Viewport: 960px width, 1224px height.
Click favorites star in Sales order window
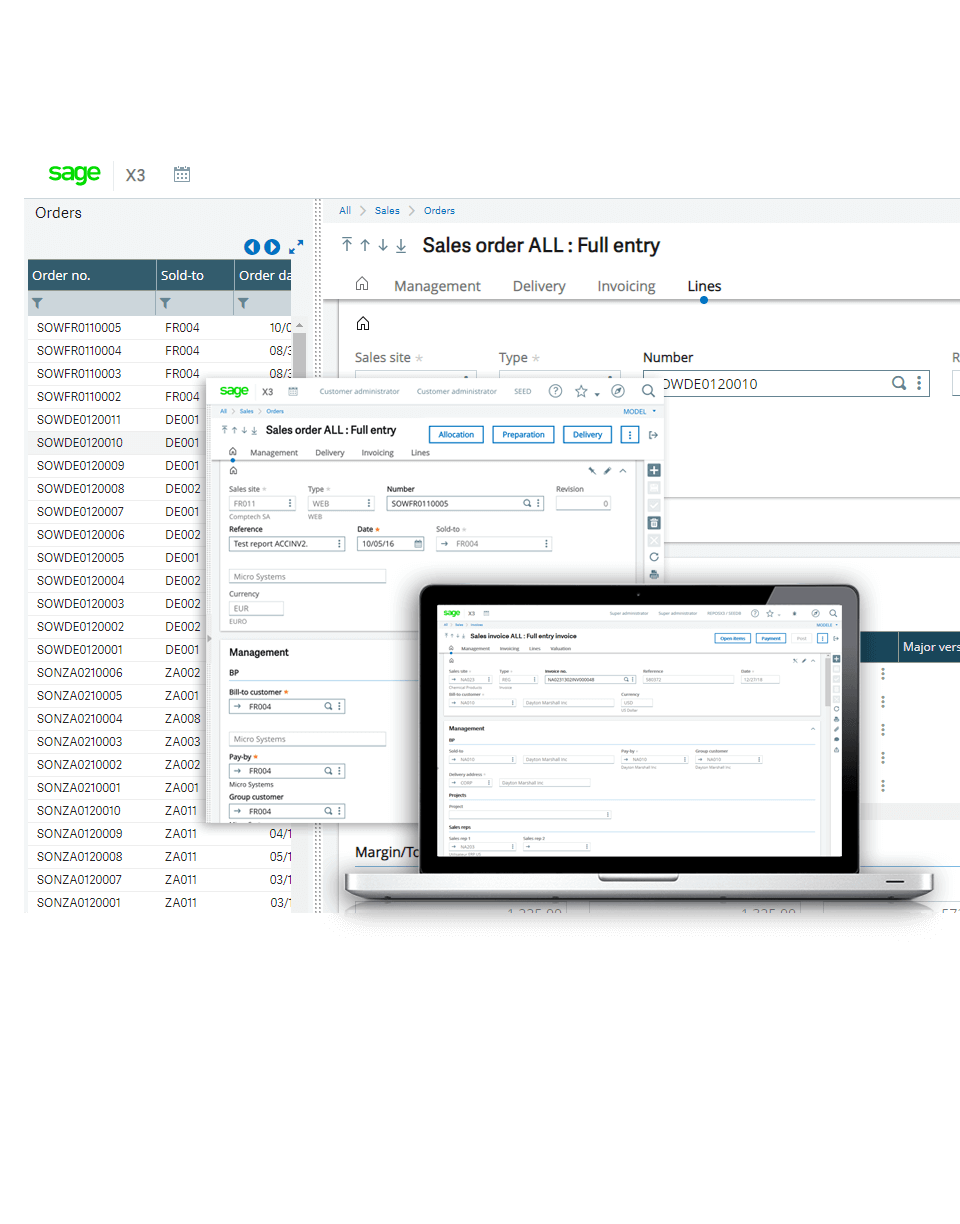(580, 391)
